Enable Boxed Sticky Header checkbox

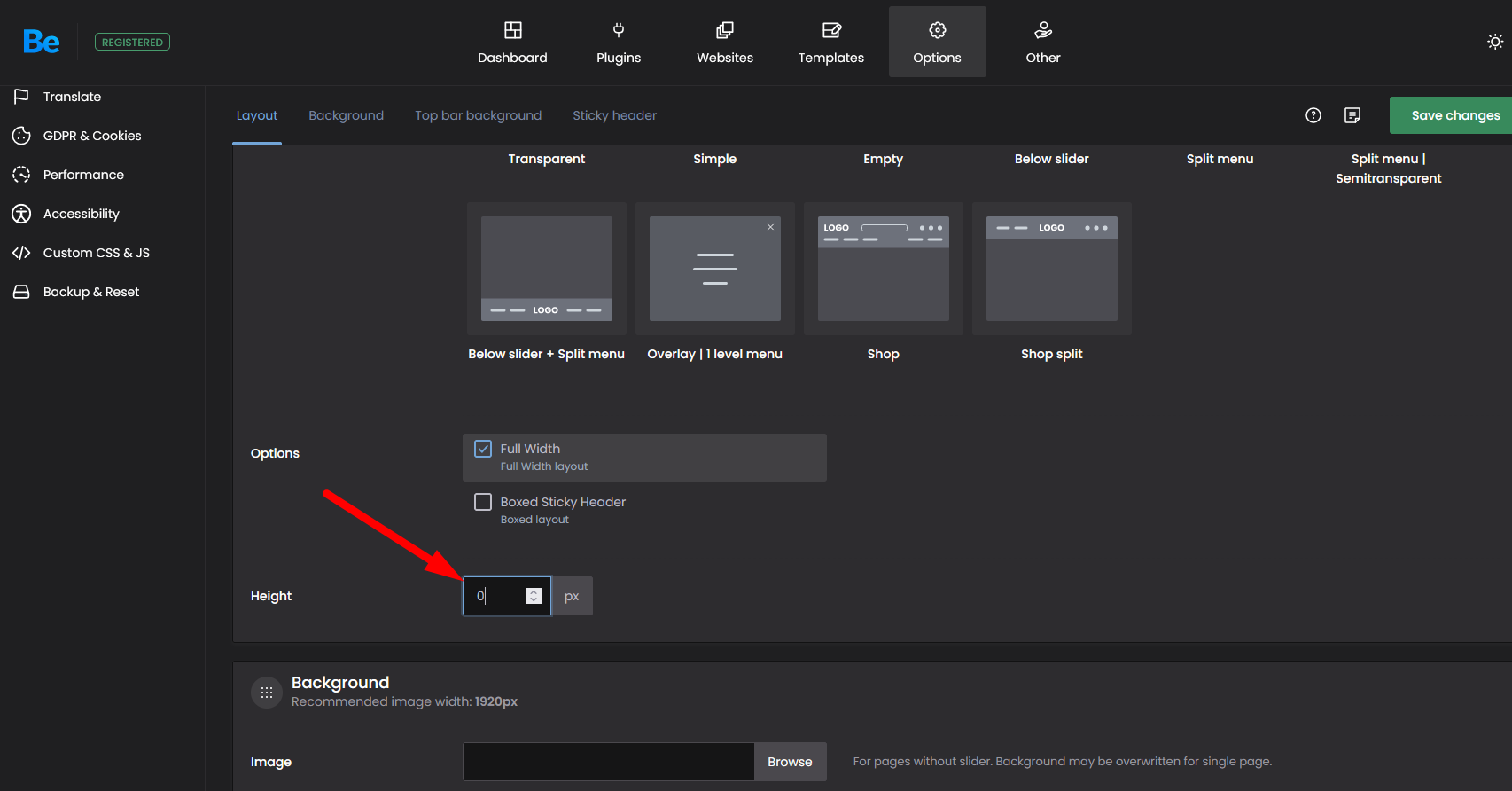point(483,502)
